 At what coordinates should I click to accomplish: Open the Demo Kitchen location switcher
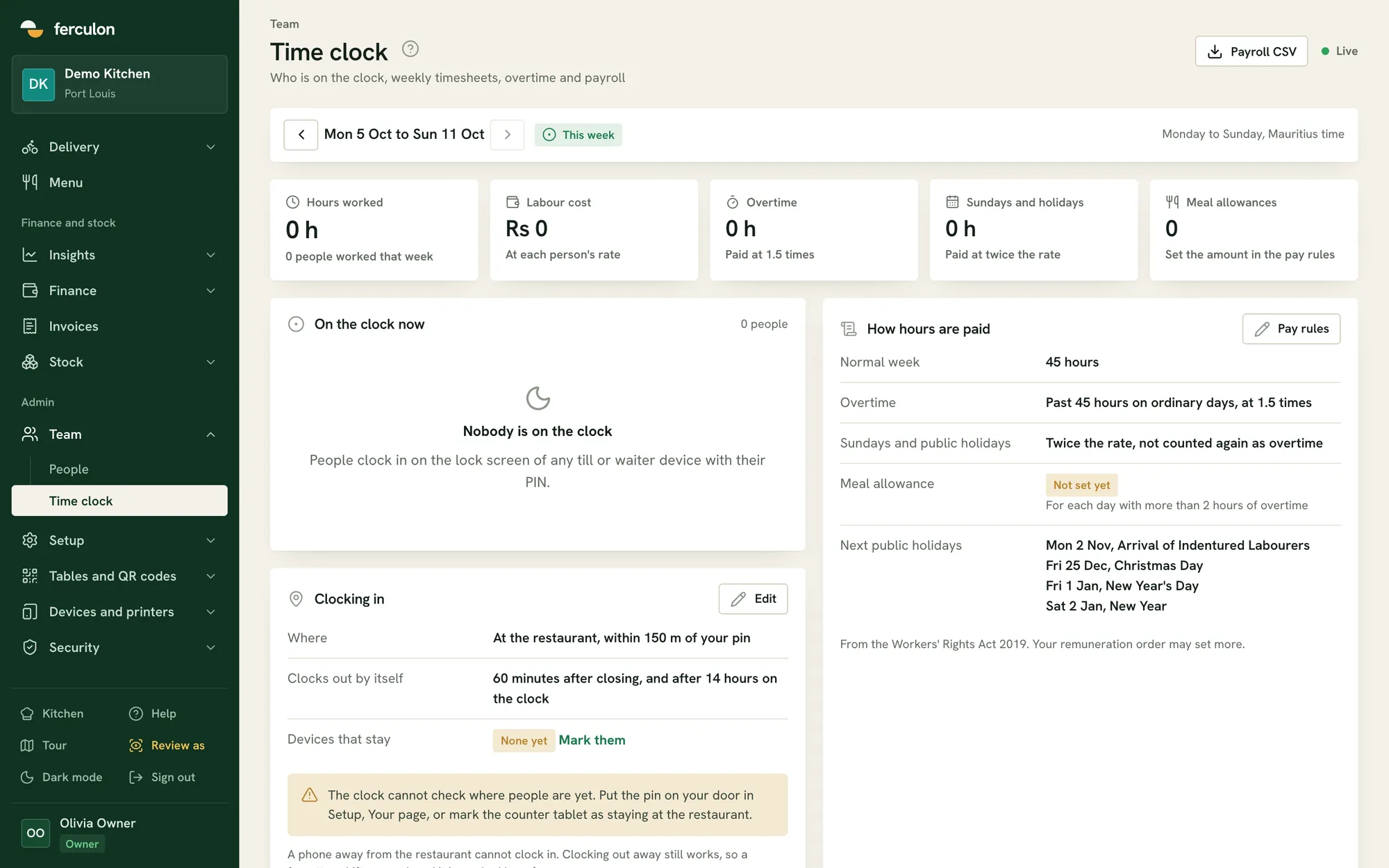coord(119,84)
